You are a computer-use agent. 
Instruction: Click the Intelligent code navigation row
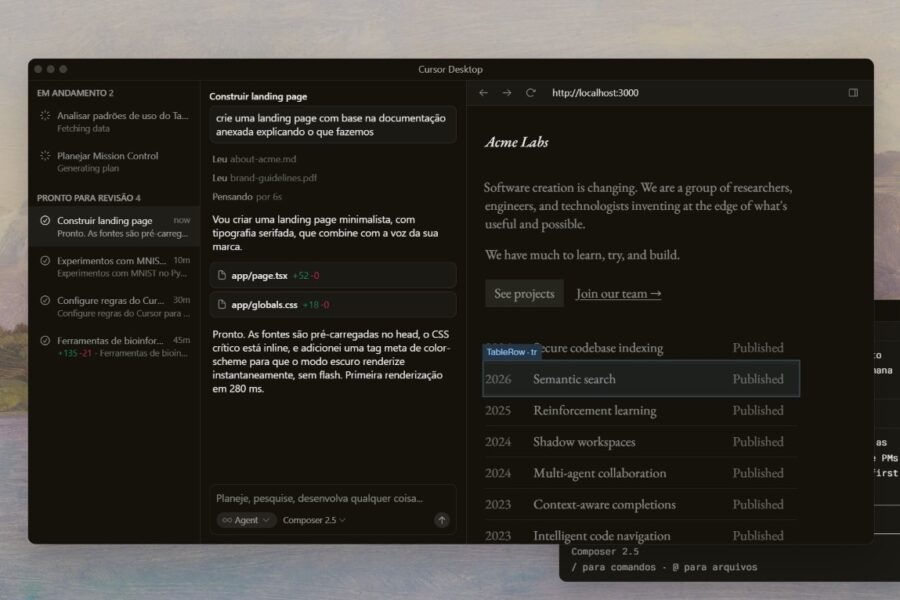[x=641, y=535]
